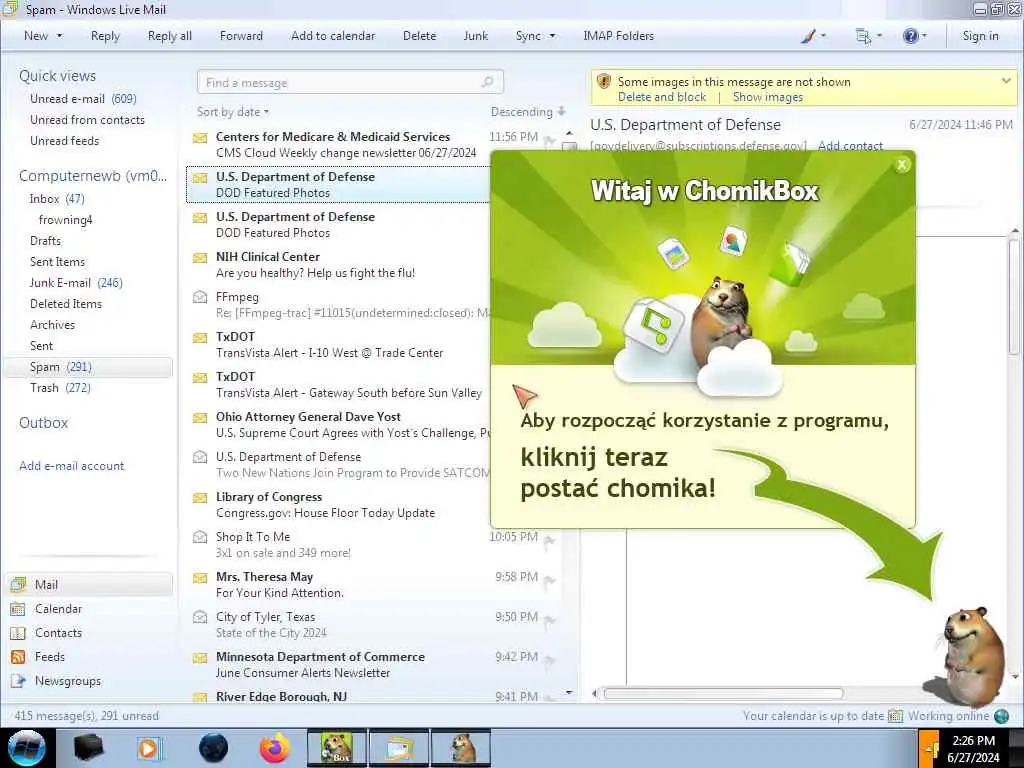Open Windows Start button

(27, 748)
